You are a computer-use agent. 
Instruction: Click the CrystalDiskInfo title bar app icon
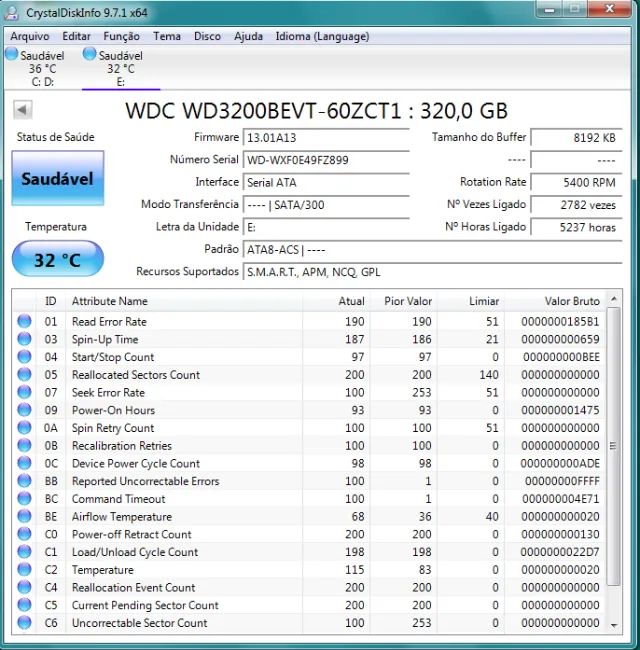(x=12, y=13)
